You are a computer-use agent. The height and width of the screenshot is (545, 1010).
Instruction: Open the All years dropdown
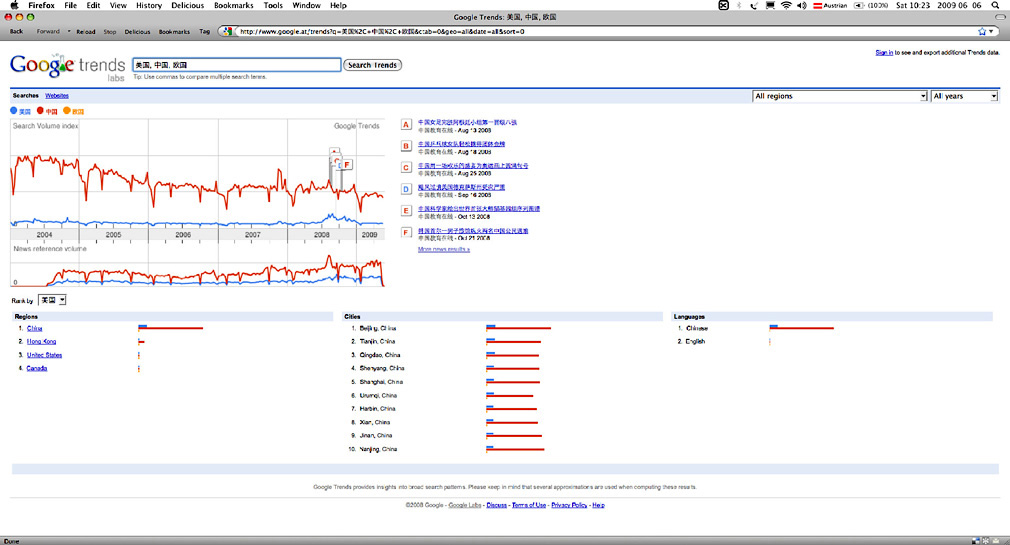(x=964, y=96)
